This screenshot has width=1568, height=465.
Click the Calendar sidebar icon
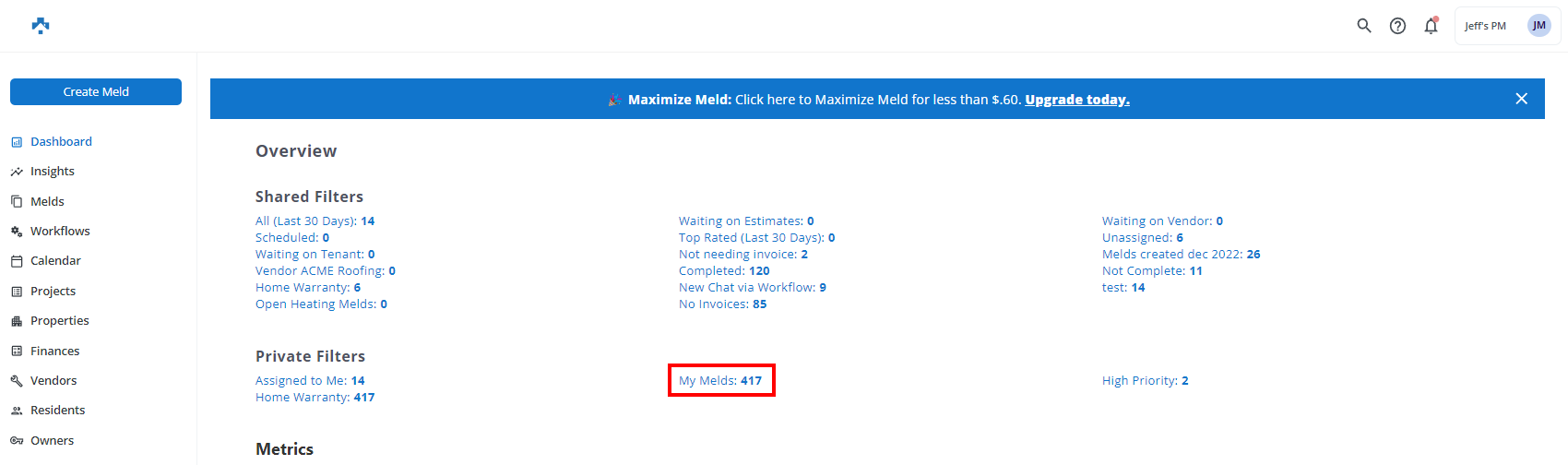(x=17, y=261)
